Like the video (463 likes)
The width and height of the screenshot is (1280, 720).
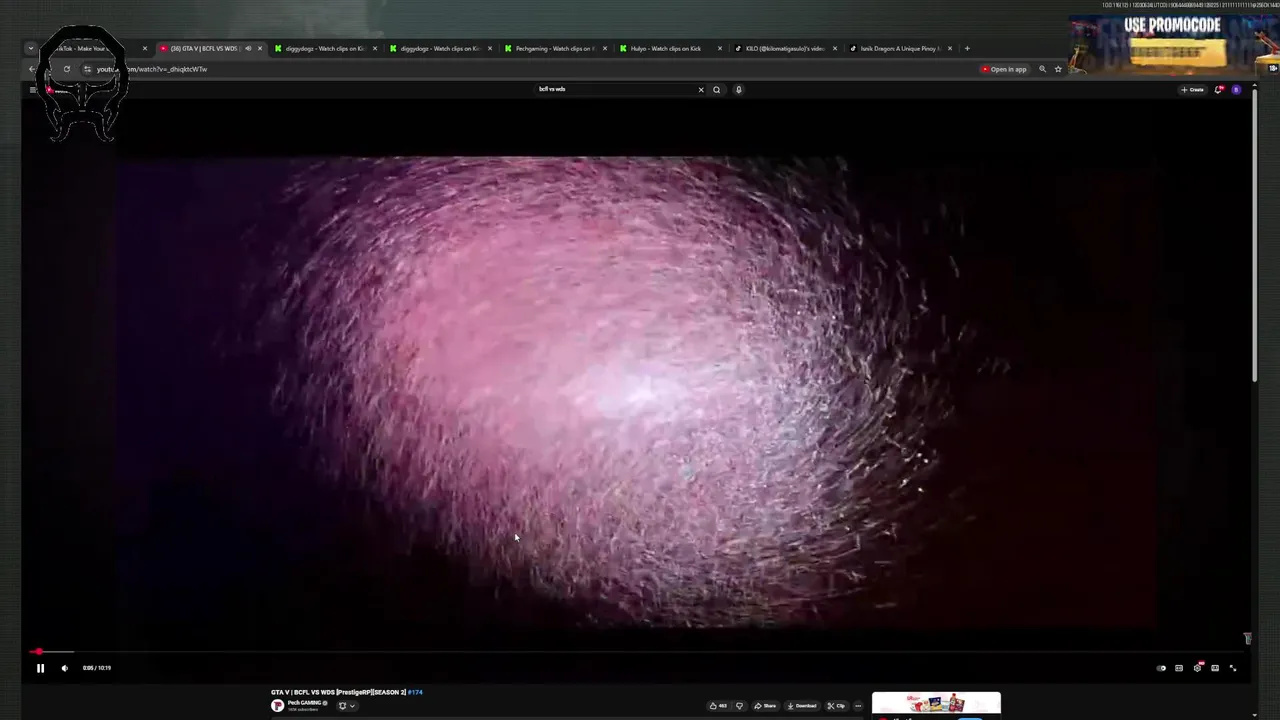tap(718, 706)
